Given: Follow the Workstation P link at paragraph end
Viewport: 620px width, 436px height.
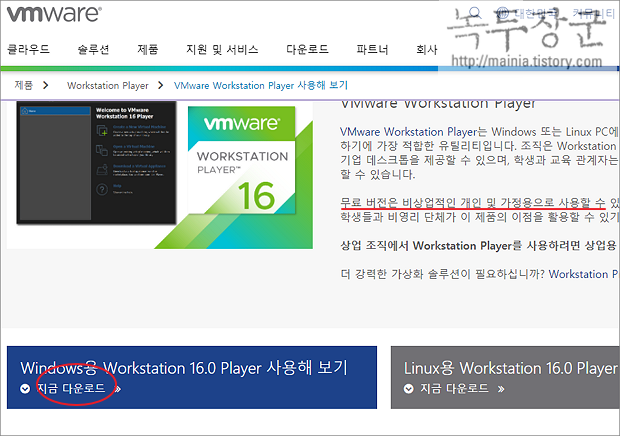Looking at the screenshot, I should (x=584, y=274).
